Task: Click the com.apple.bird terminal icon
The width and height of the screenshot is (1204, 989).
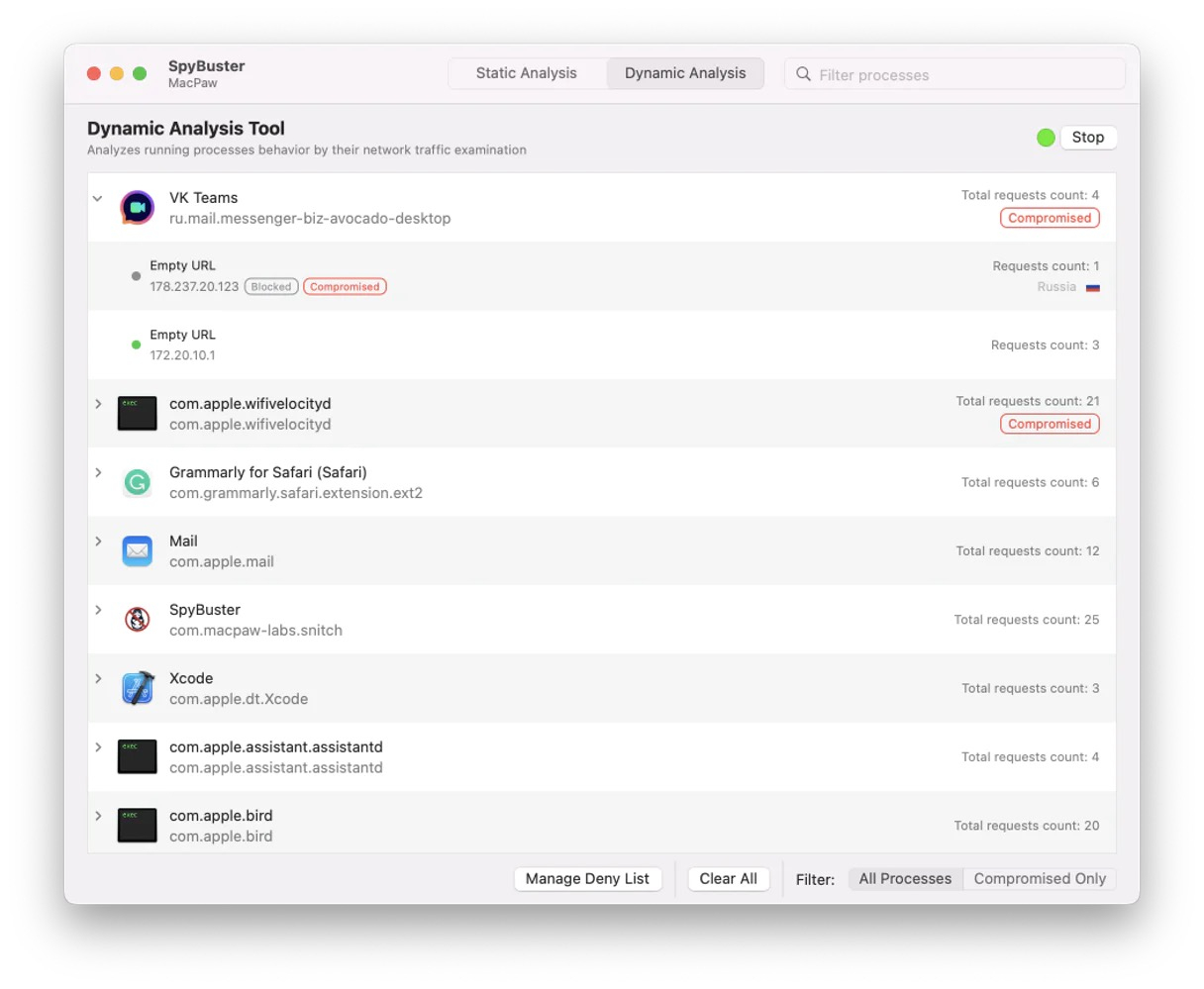Action: (138, 826)
